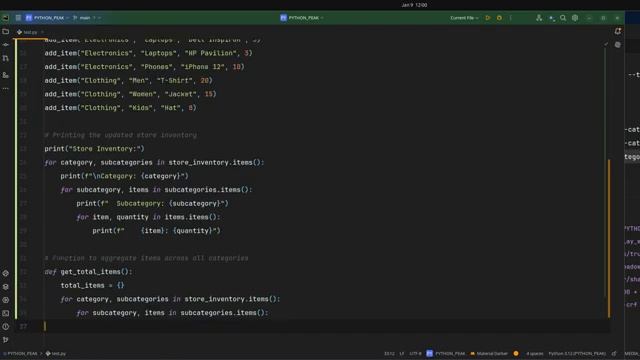Open the main menu hamburger icon
This screenshot has width=640, height=360.
pyautogui.click(x=18, y=18)
